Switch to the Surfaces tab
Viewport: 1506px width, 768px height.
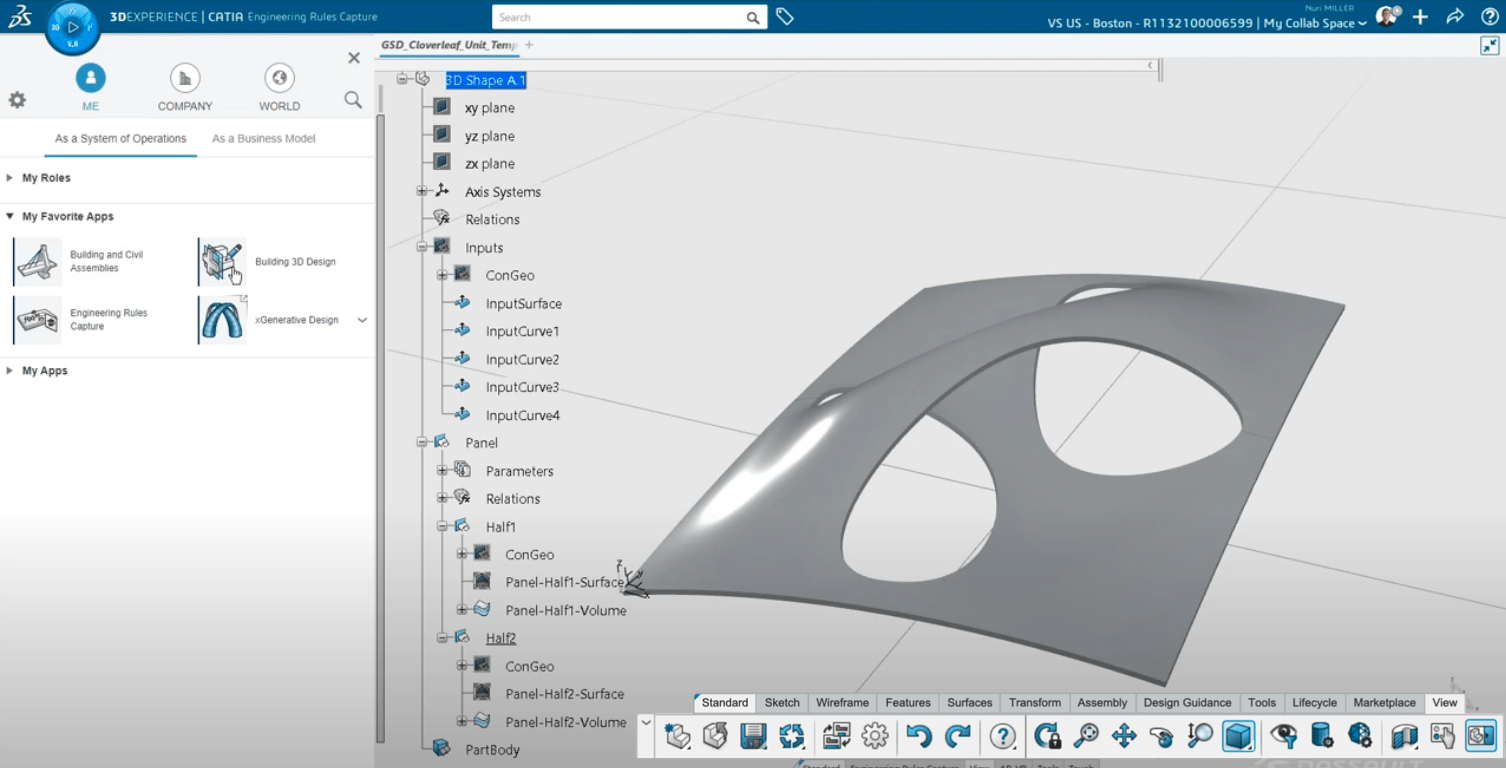tap(969, 703)
